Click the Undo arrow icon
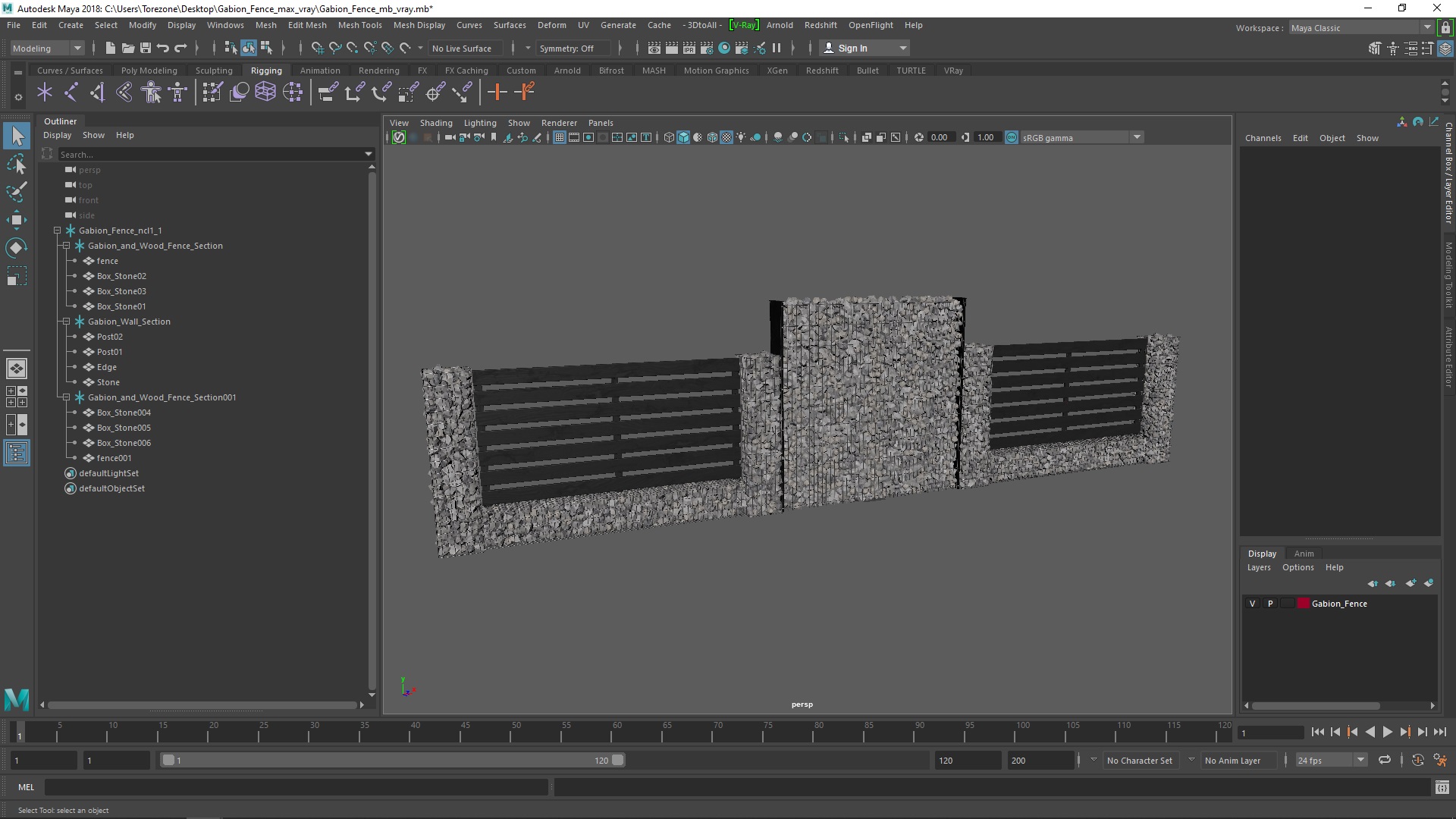This screenshot has width=1456, height=819. pos(163,49)
